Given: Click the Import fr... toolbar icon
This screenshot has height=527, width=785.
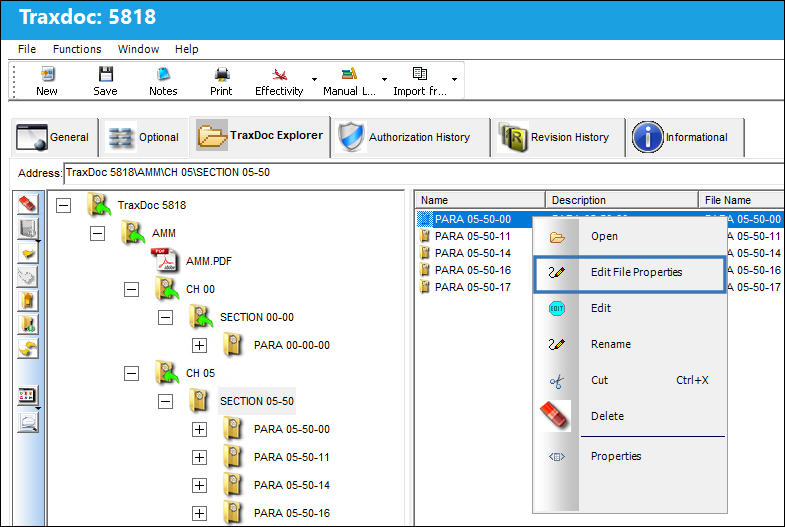Looking at the screenshot, I should tap(420, 74).
